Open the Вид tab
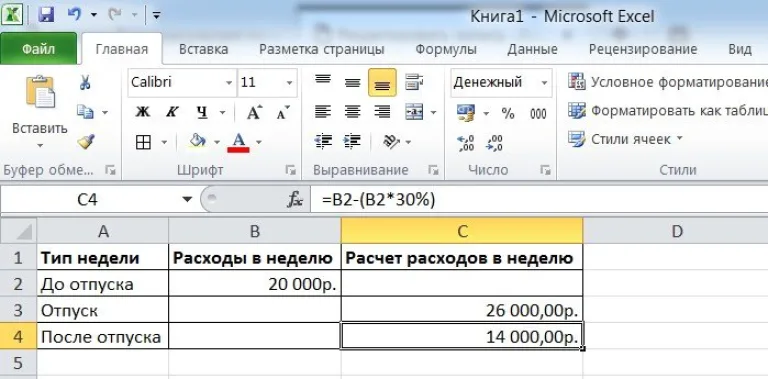The width and height of the screenshot is (768, 379). [x=740, y=49]
